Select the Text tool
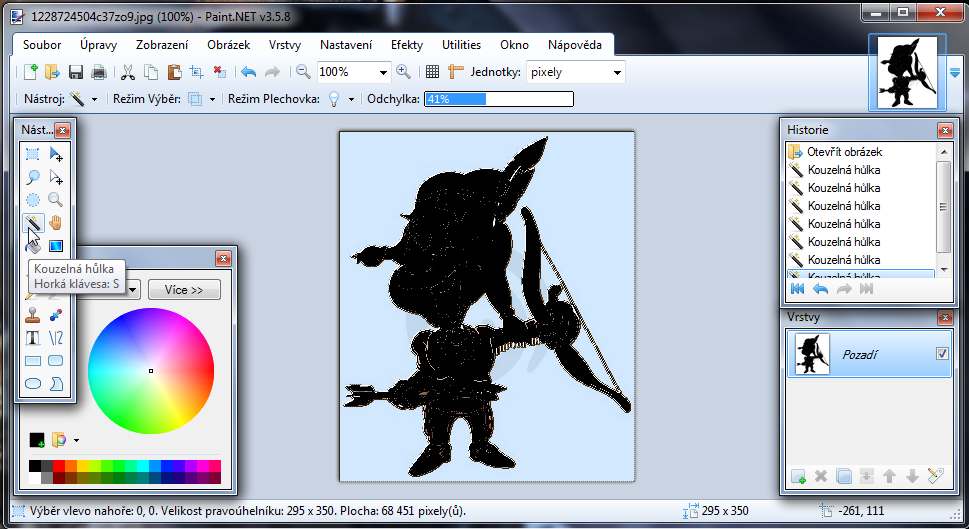 [x=33, y=337]
